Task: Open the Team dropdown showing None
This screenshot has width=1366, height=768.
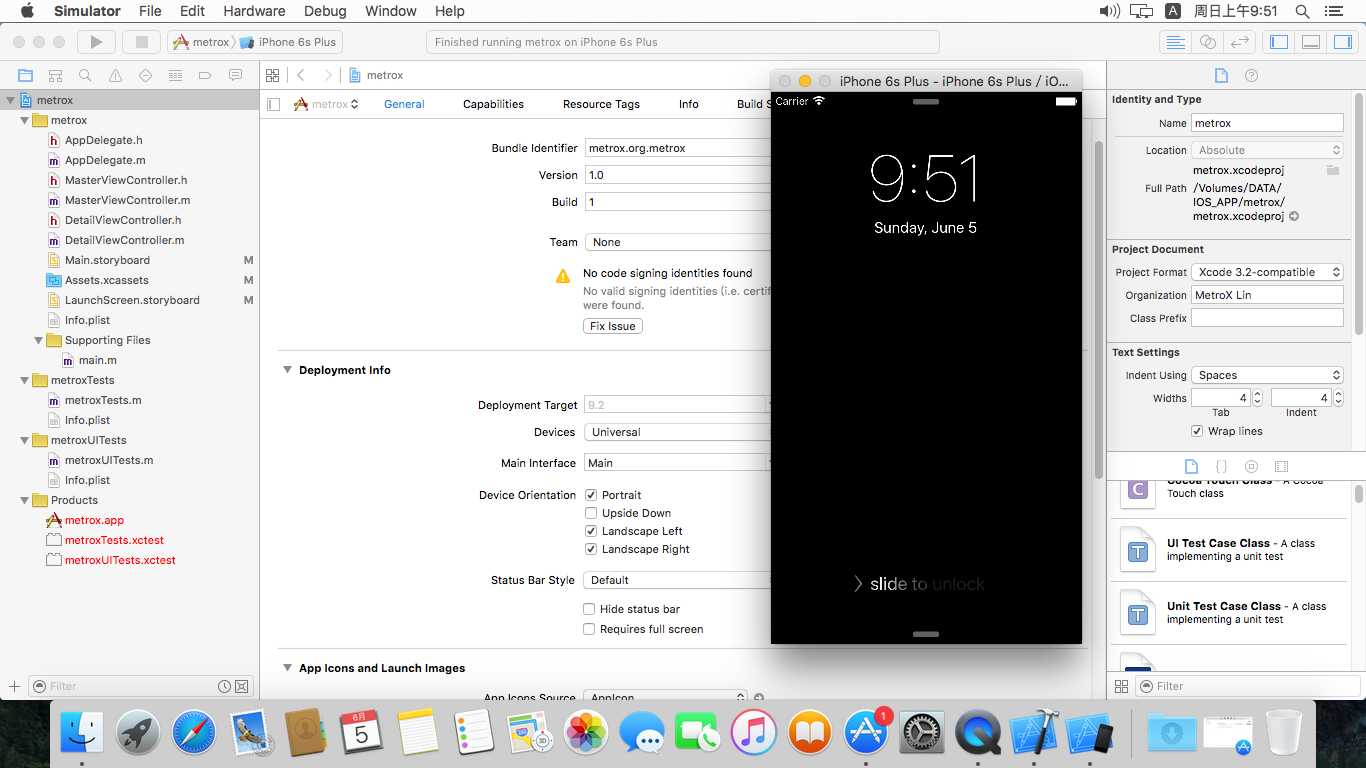Action: [x=677, y=242]
